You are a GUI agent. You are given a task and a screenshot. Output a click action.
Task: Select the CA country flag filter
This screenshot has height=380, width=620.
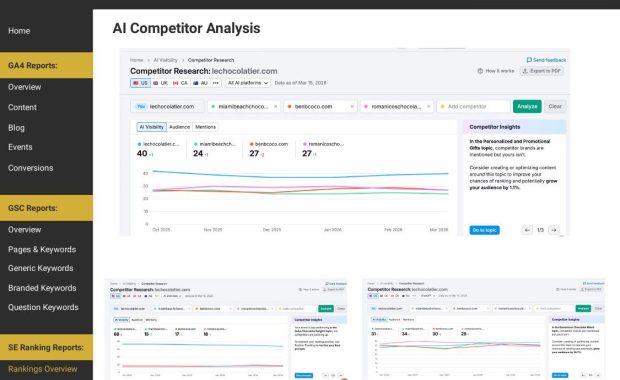click(x=180, y=83)
